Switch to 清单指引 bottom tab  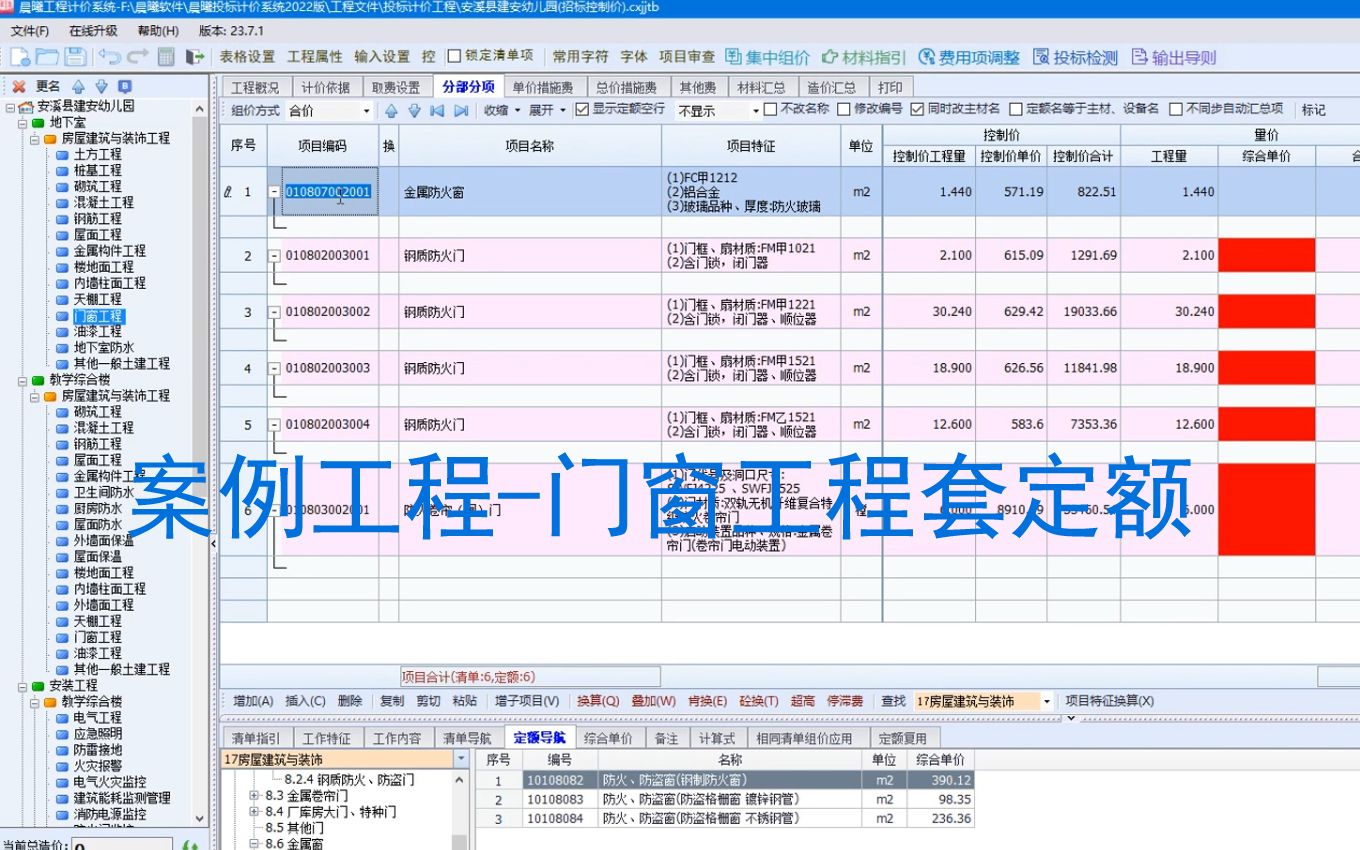pyautogui.click(x=256, y=739)
